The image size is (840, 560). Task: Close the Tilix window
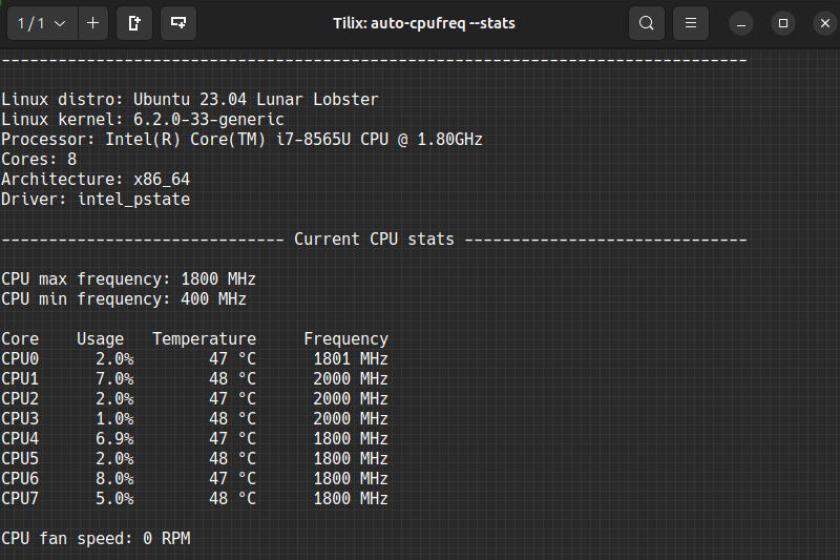click(825, 24)
